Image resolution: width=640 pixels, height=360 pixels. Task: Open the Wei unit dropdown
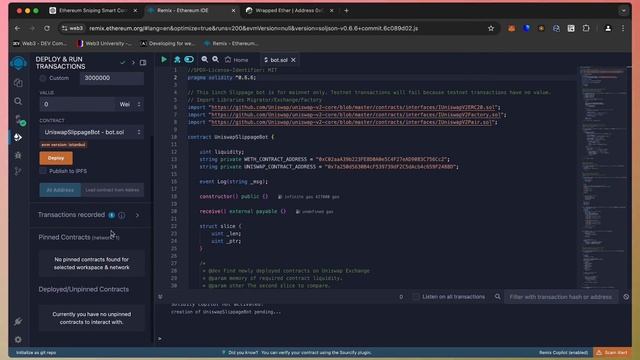click(130, 104)
